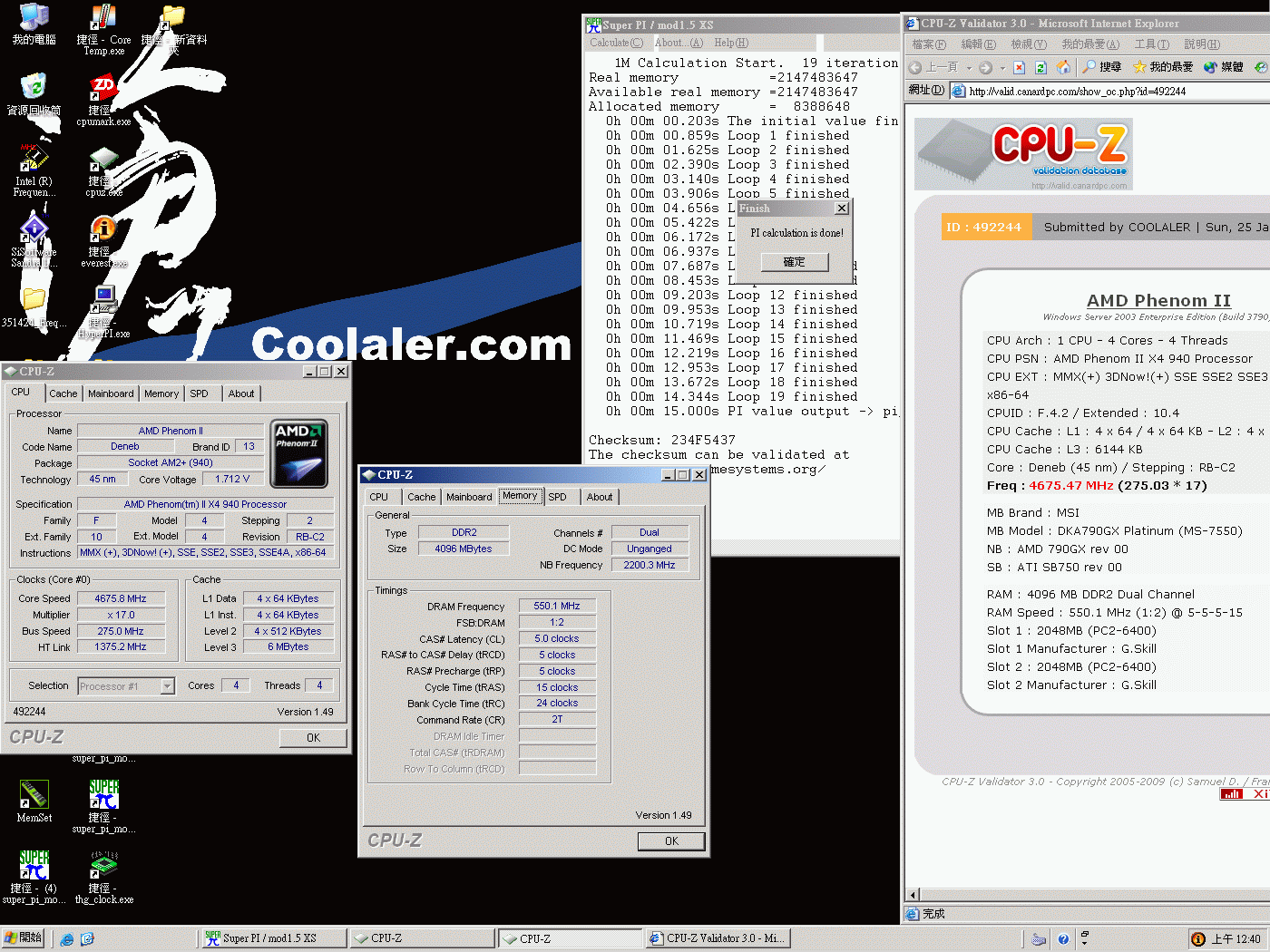Click CAS# Latency 5.0 clocks value
The image size is (1270, 952).
point(557,638)
